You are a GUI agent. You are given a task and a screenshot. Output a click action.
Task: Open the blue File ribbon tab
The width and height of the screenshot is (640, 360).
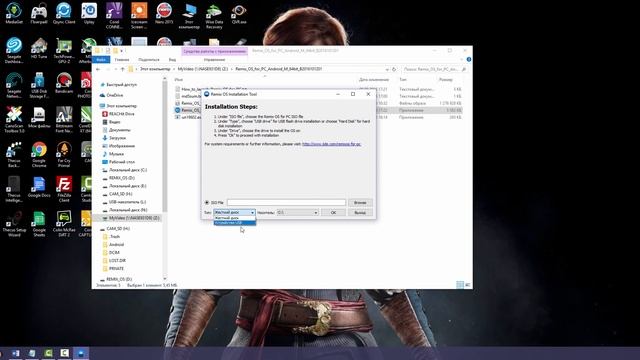pyautogui.click(x=101, y=60)
